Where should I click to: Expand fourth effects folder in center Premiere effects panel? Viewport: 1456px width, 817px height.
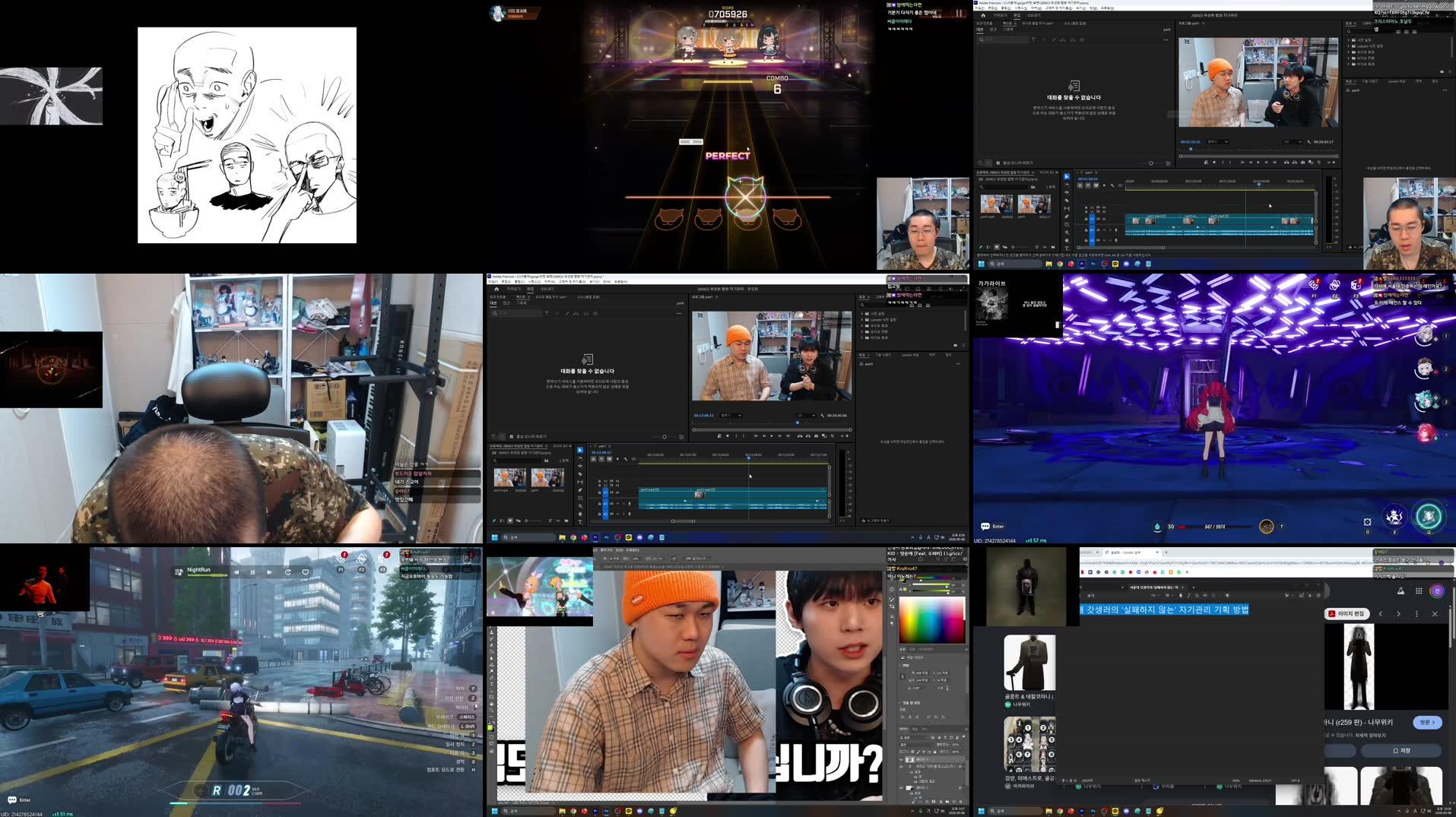click(861, 331)
